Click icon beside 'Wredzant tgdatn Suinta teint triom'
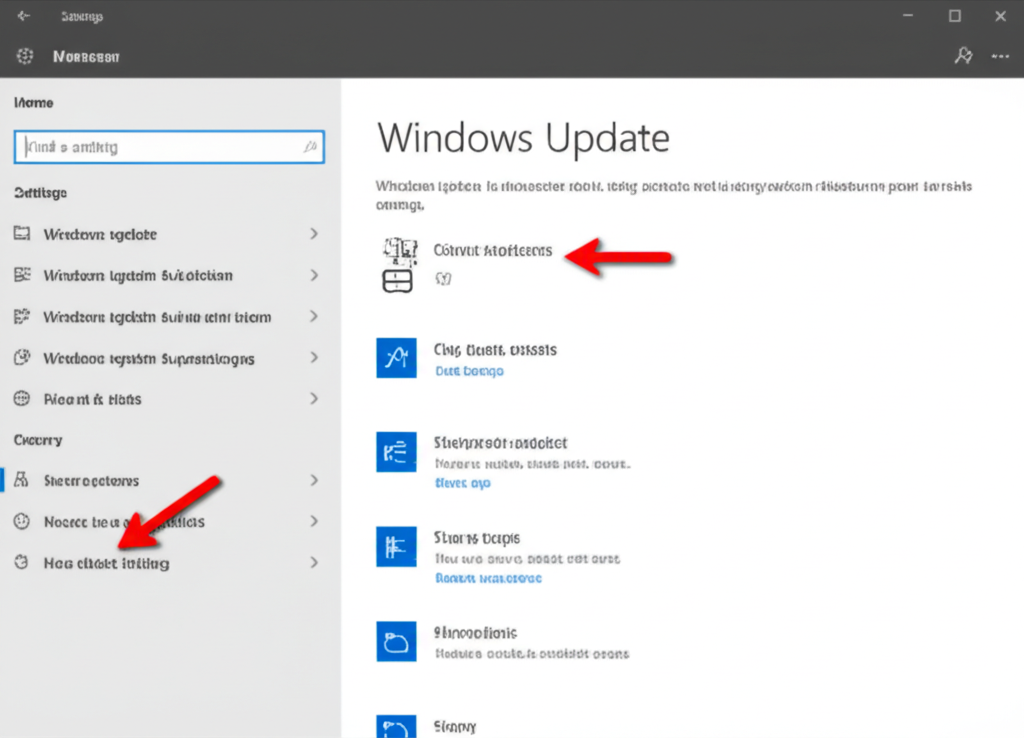The height and width of the screenshot is (738, 1024). click(22, 316)
